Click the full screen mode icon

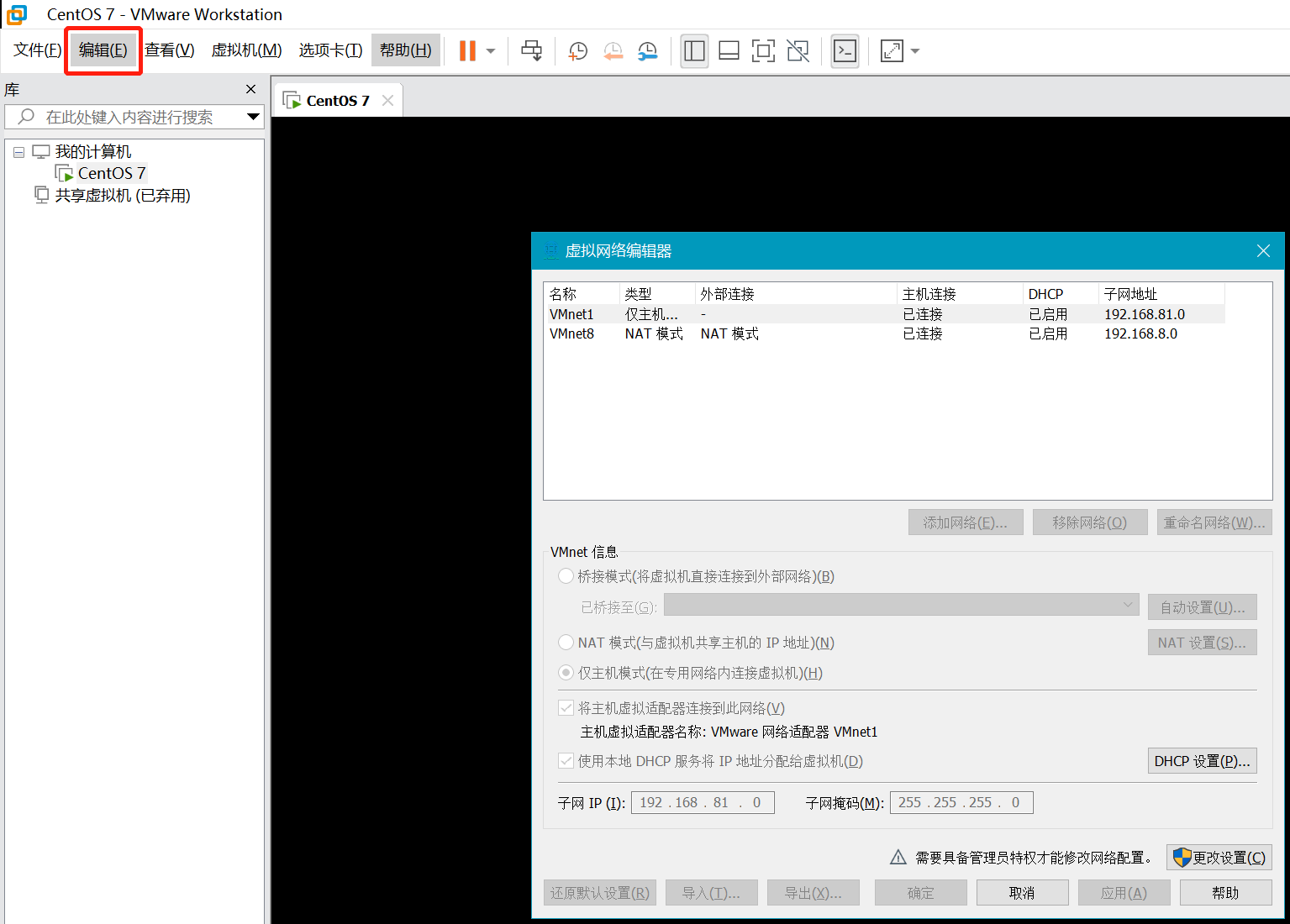coord(763,51)
